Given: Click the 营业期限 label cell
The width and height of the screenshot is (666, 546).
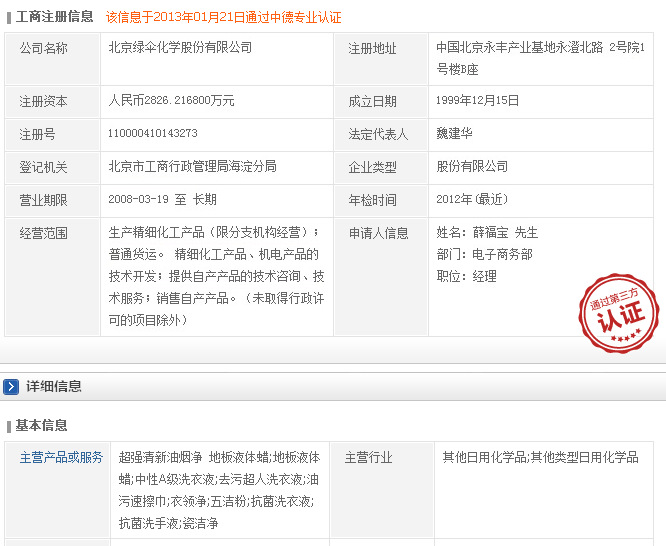Looking at the screenshot, I should click(52, 201).
